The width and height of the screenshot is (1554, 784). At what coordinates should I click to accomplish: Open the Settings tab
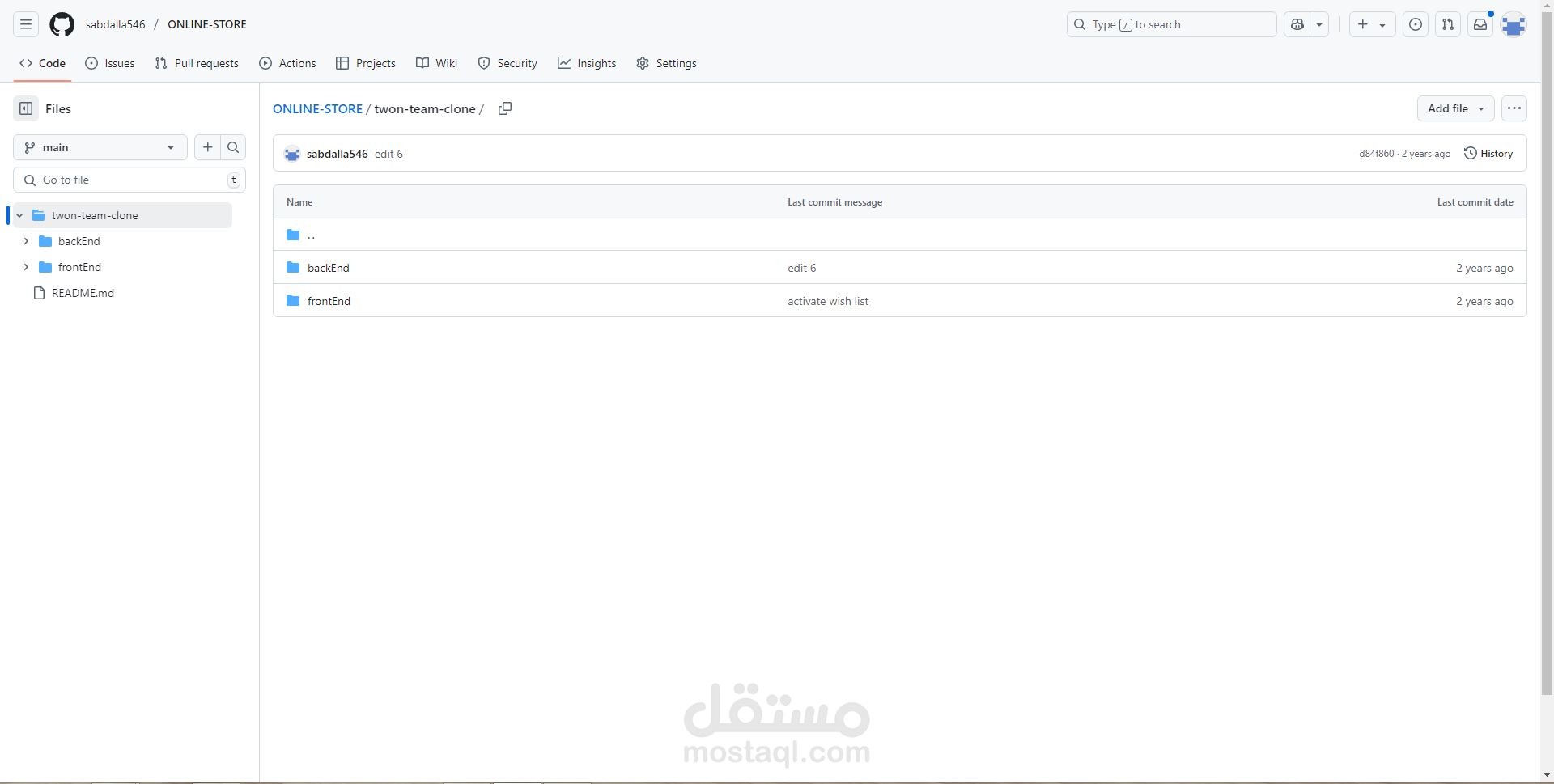[666, 63]
